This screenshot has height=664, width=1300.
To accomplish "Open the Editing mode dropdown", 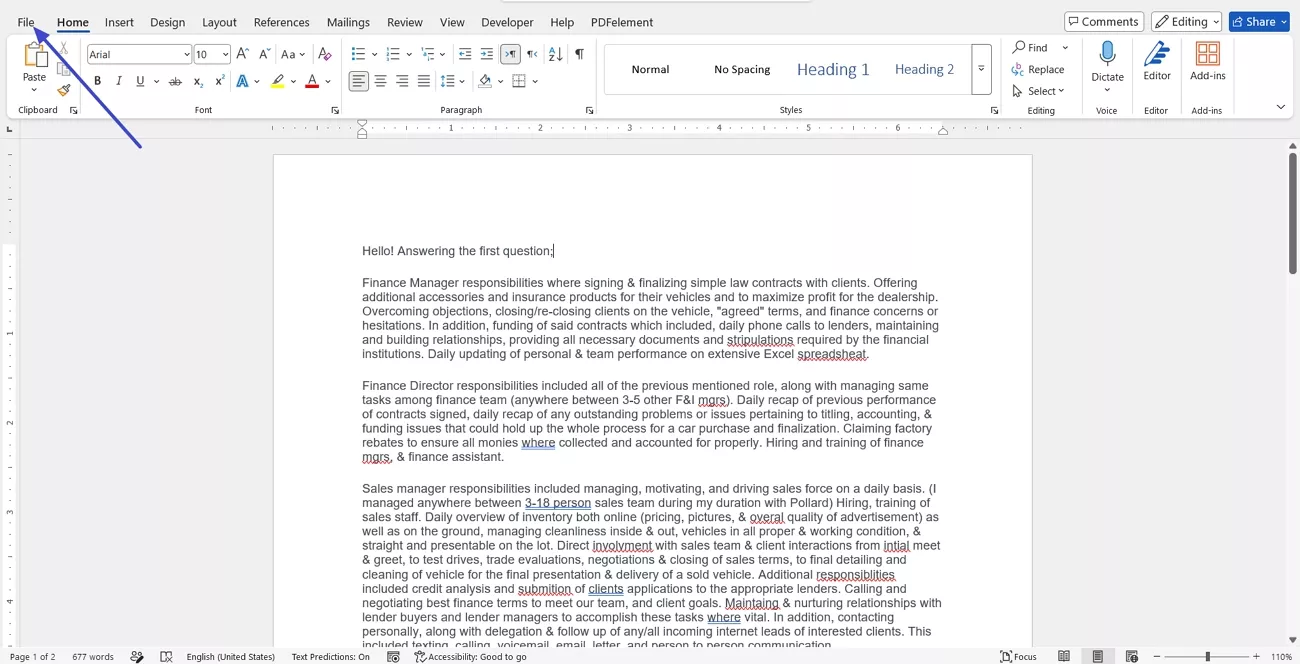I will (1186, 22).
